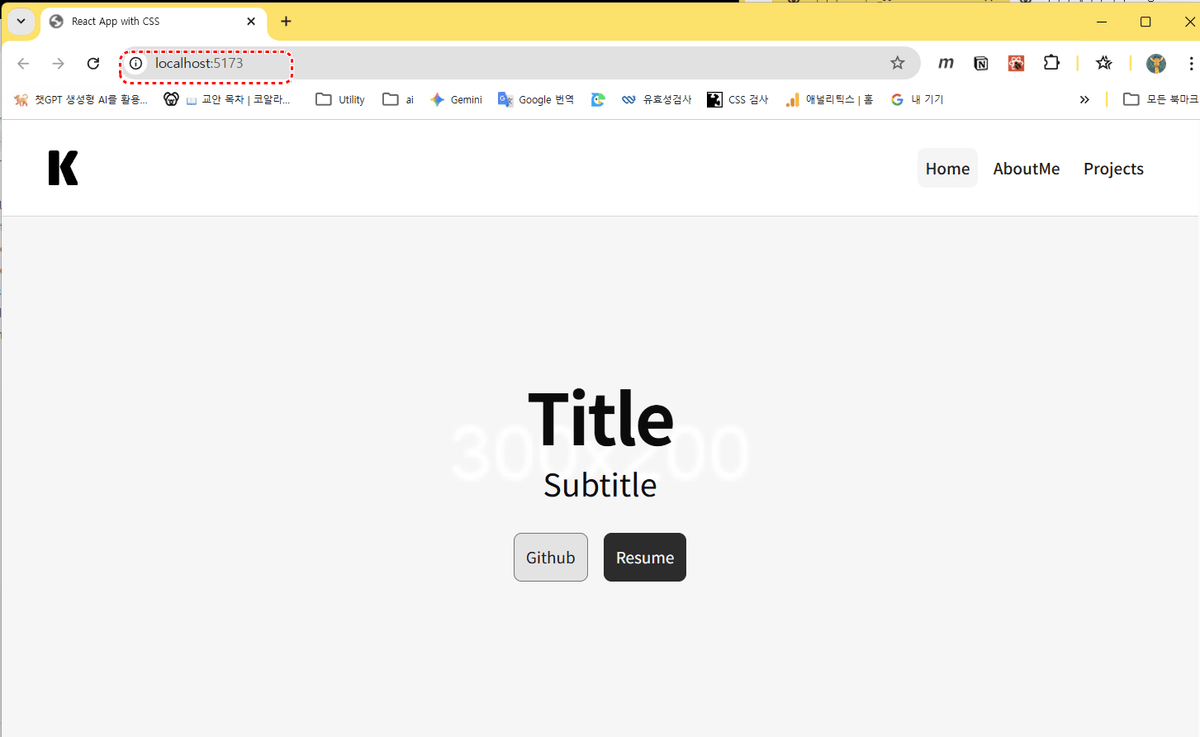
Task: Open the Extensions puzzle-piece menu
Action: click(x=1051, y=63)
